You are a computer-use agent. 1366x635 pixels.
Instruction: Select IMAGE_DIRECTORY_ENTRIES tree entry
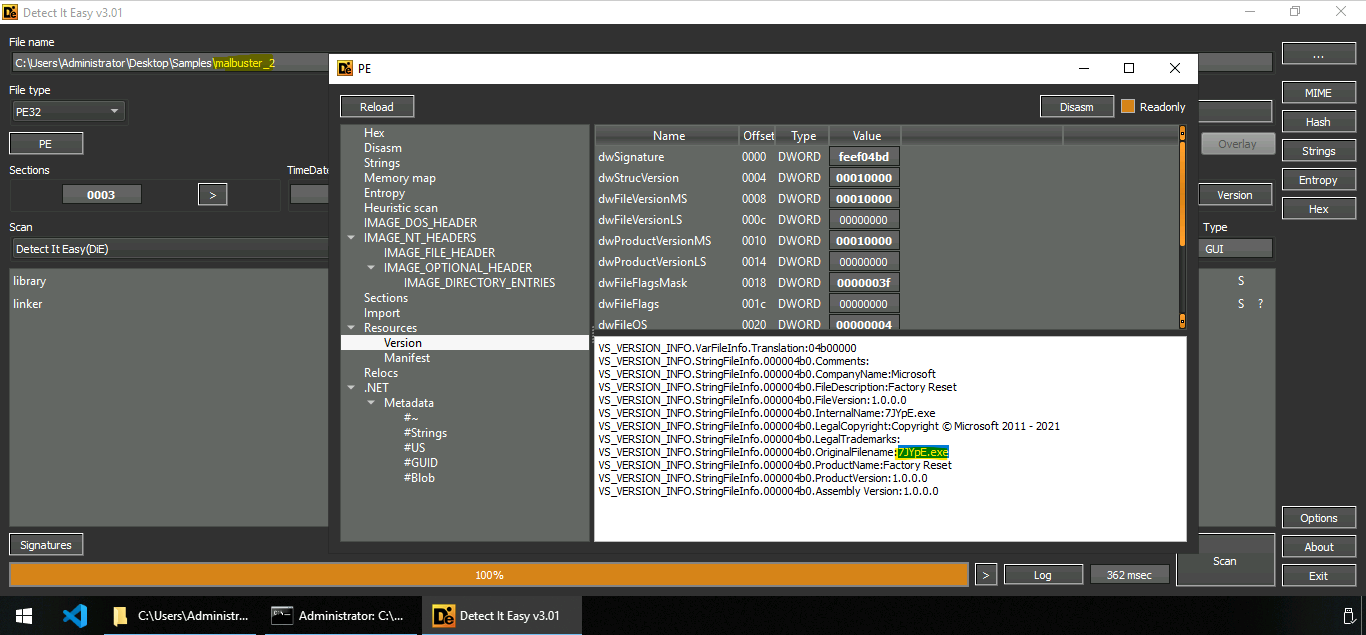click(479, 283)
